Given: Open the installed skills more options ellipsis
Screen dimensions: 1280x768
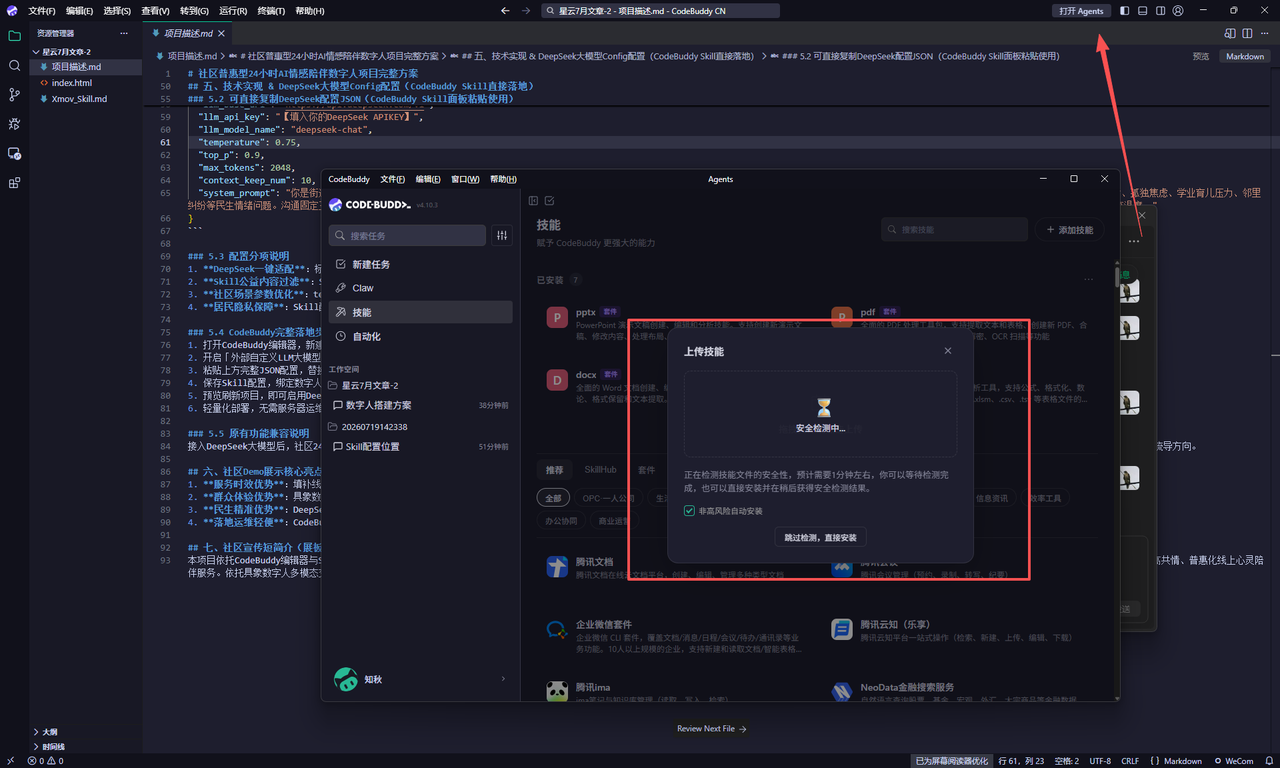Looking at the screenshot, I should point(1088,280).
